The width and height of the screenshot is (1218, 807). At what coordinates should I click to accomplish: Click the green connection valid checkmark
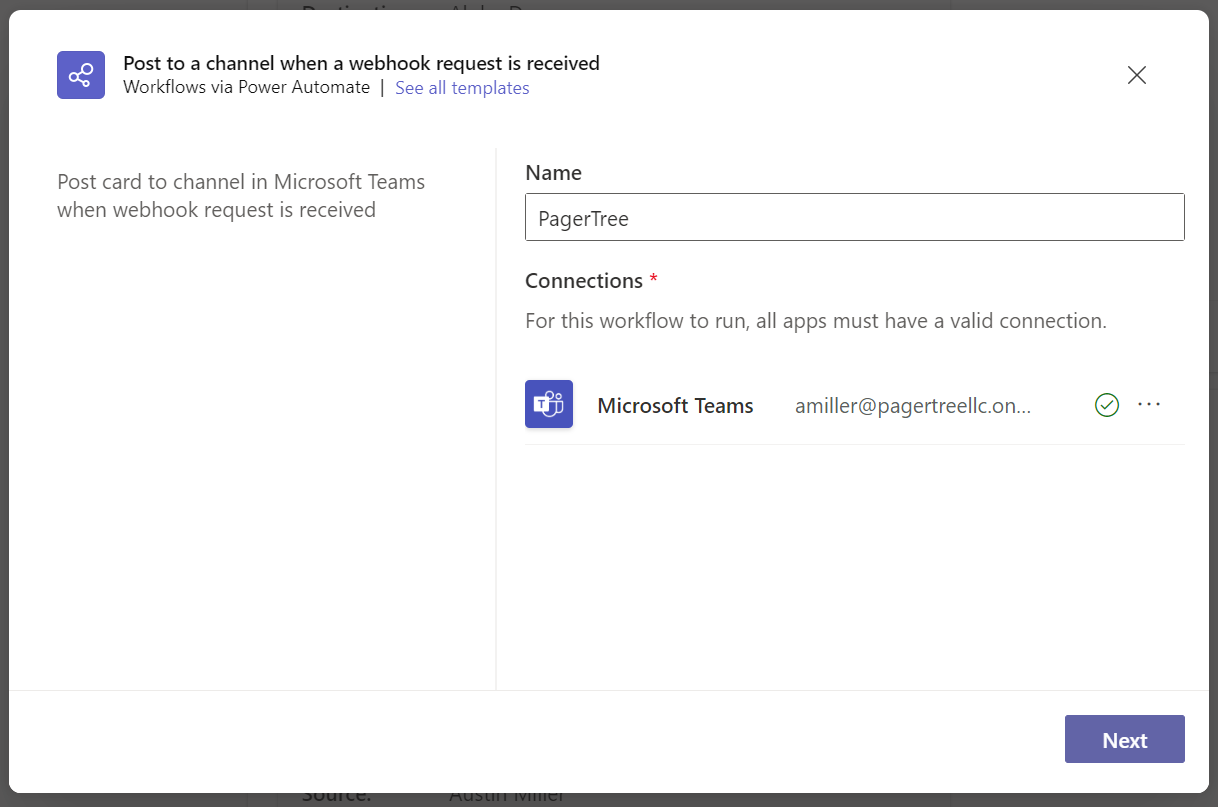pos(1106,405)
